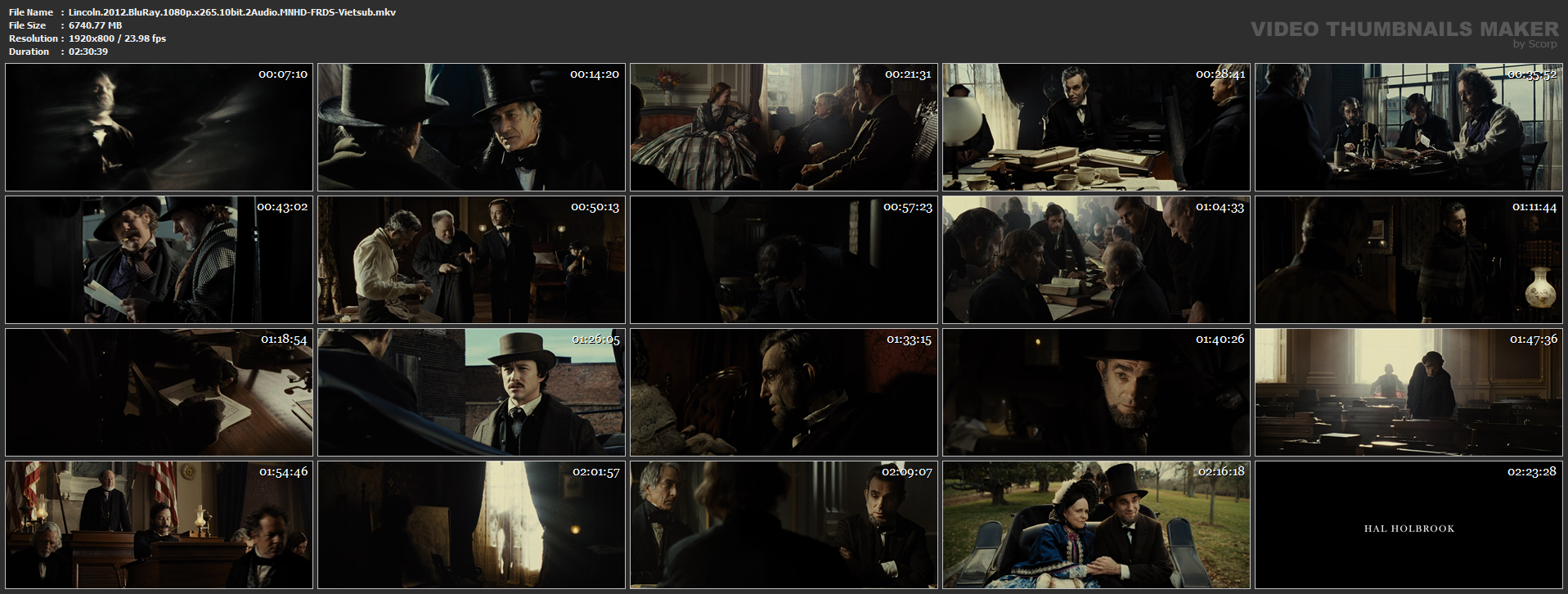Image resolution: width=1568 pixels, height=594 pixels.
Task: Select the writing hand frame at 01:18:54
Action: (159, 393)
